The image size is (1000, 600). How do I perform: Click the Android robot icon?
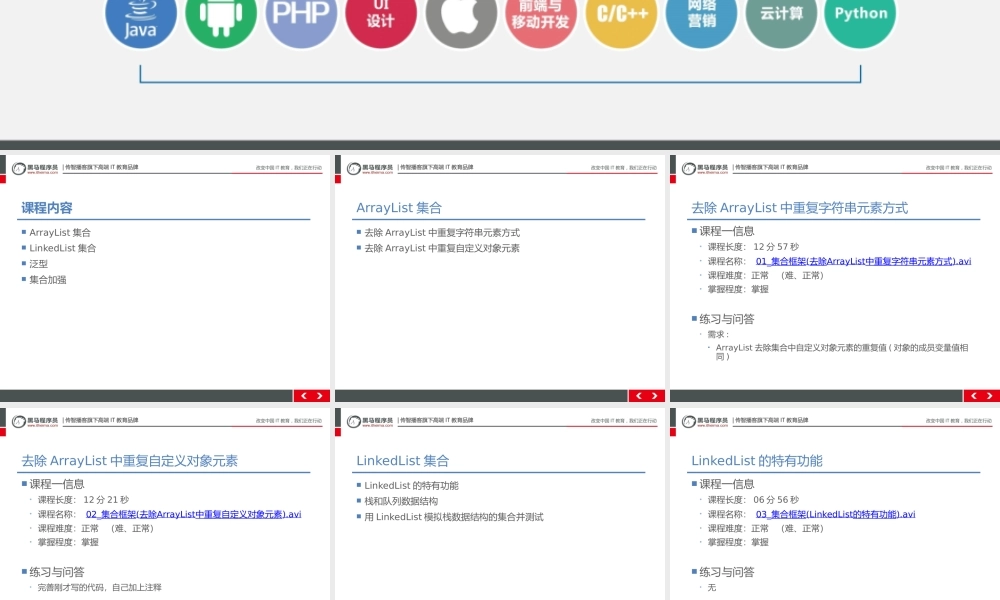coord(220,20)
